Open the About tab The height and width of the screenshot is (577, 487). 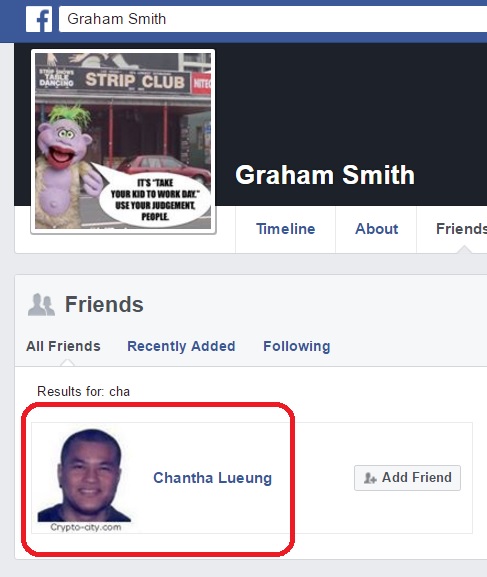click(376, 229)
